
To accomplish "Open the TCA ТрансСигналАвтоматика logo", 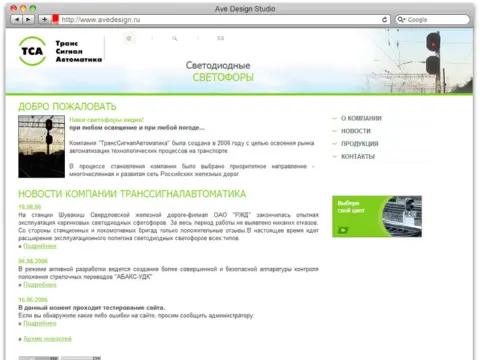I will click(x=60, y=51).
